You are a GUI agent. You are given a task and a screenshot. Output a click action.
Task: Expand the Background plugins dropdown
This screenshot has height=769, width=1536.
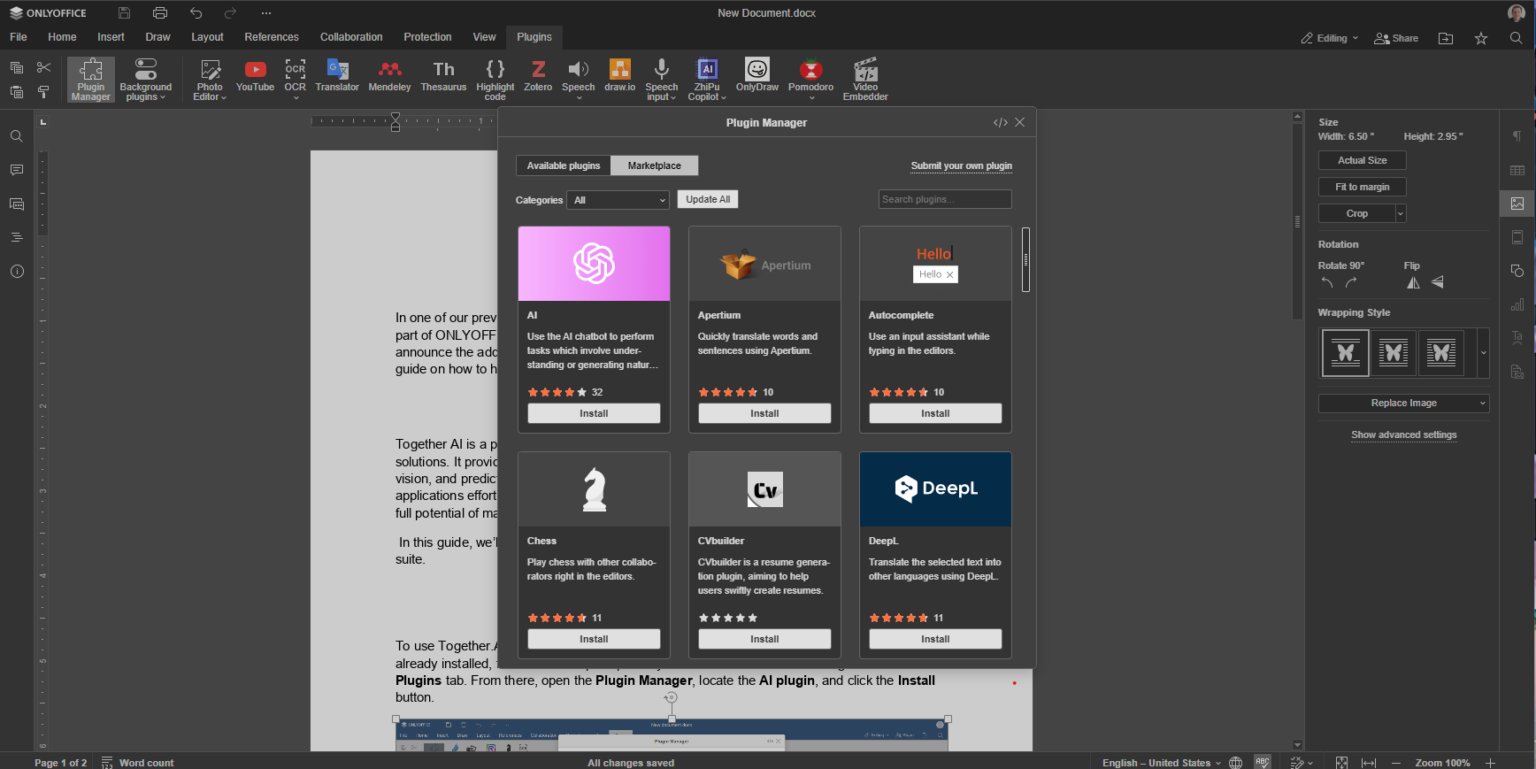point(146,78)
